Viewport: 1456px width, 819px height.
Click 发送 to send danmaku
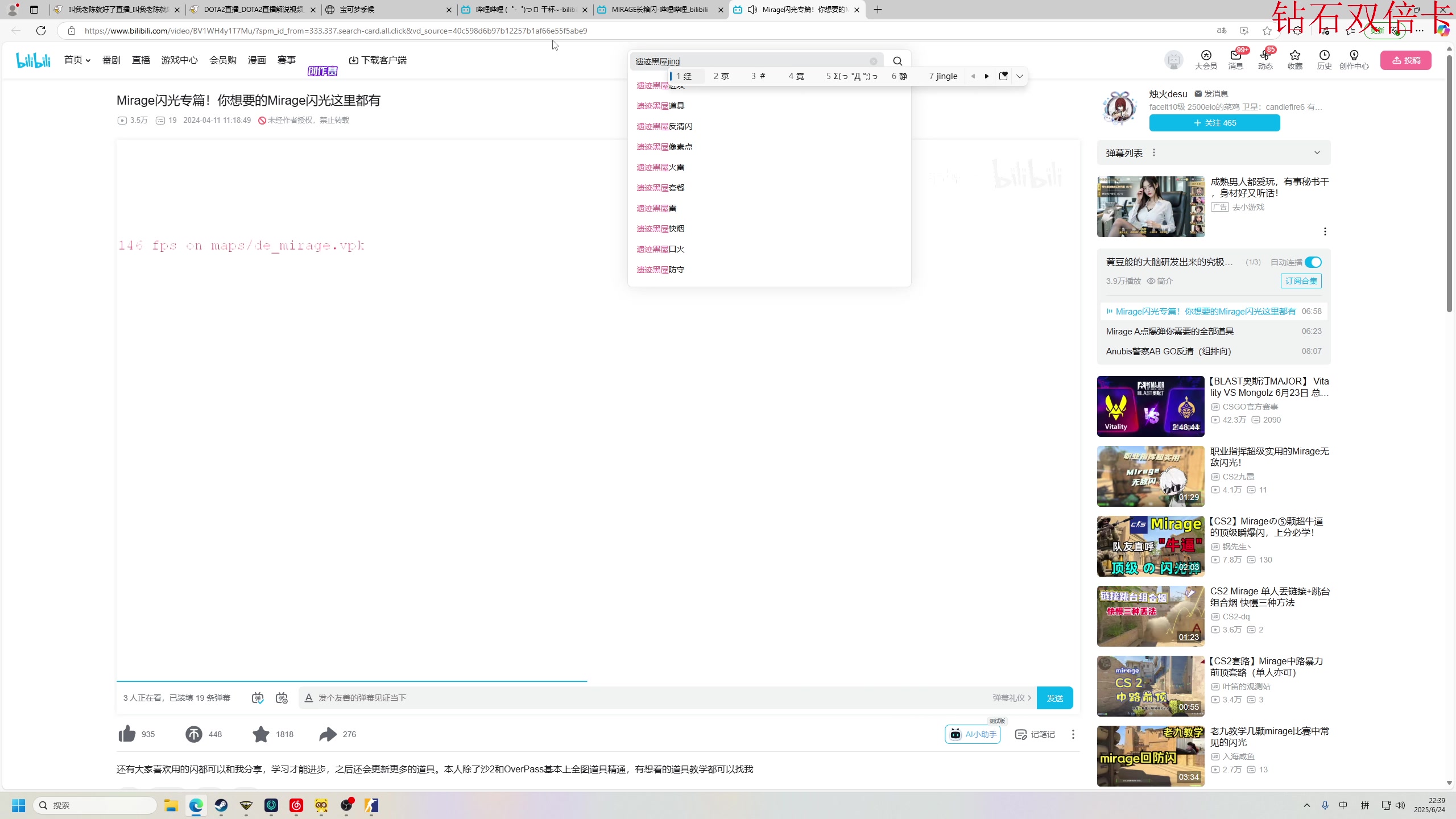[x=1055, y=698]
